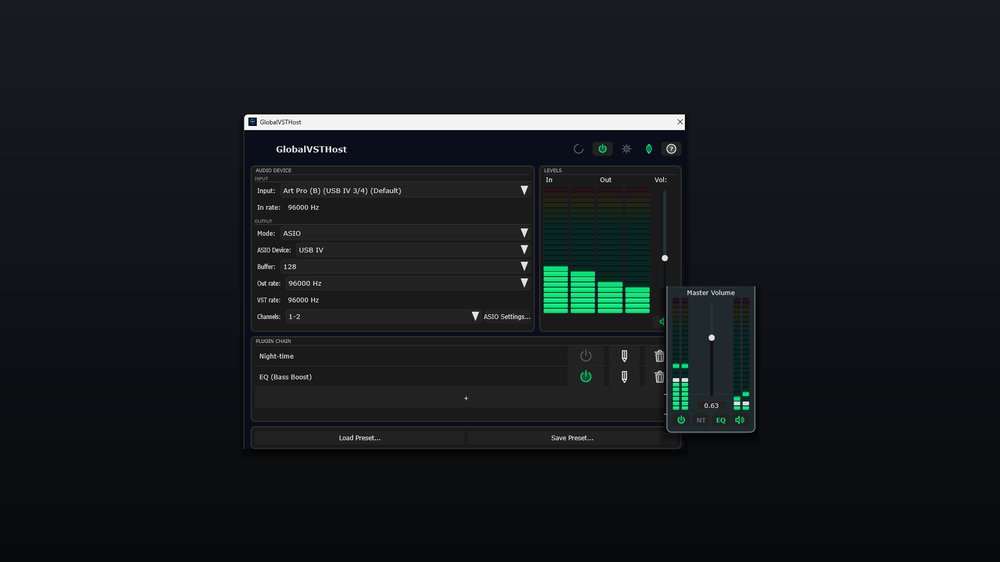
Task: Open ASIO Settings
Action: (506, 316)
